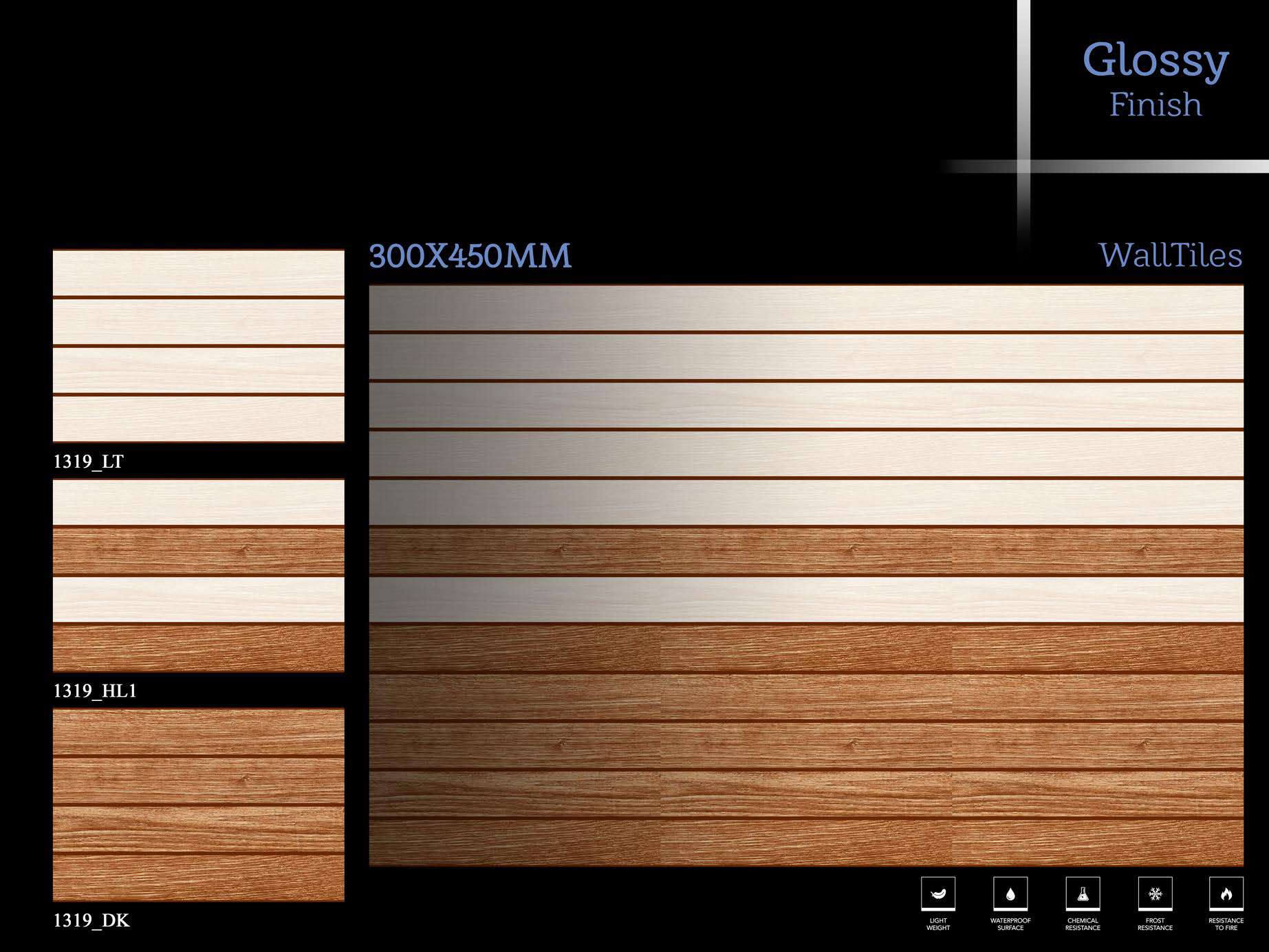Open the large wall tile preview image

pyautogui.click(x=805, y=575)
